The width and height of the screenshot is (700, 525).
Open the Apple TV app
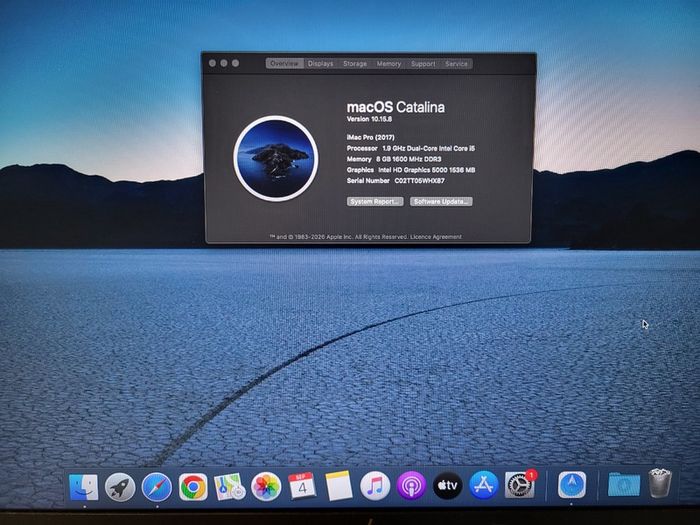447,485
